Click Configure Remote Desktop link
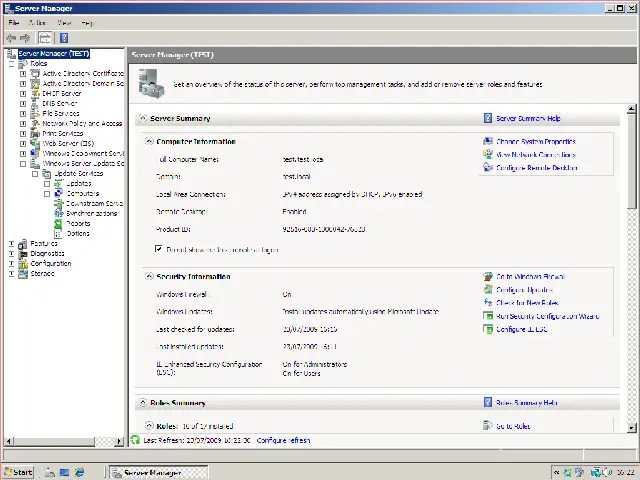Screen dimensions: 640x480 537,168
